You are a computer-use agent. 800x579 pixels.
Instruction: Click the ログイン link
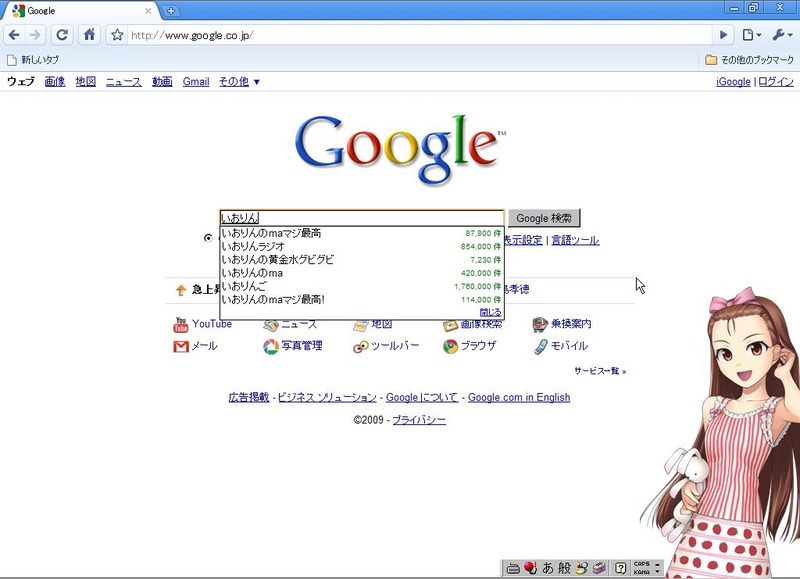point(776,82)
